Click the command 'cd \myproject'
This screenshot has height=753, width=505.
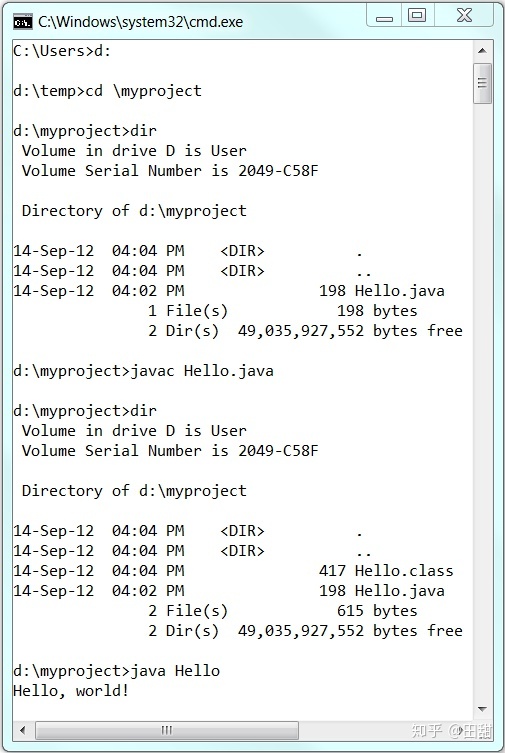point(144,91)
